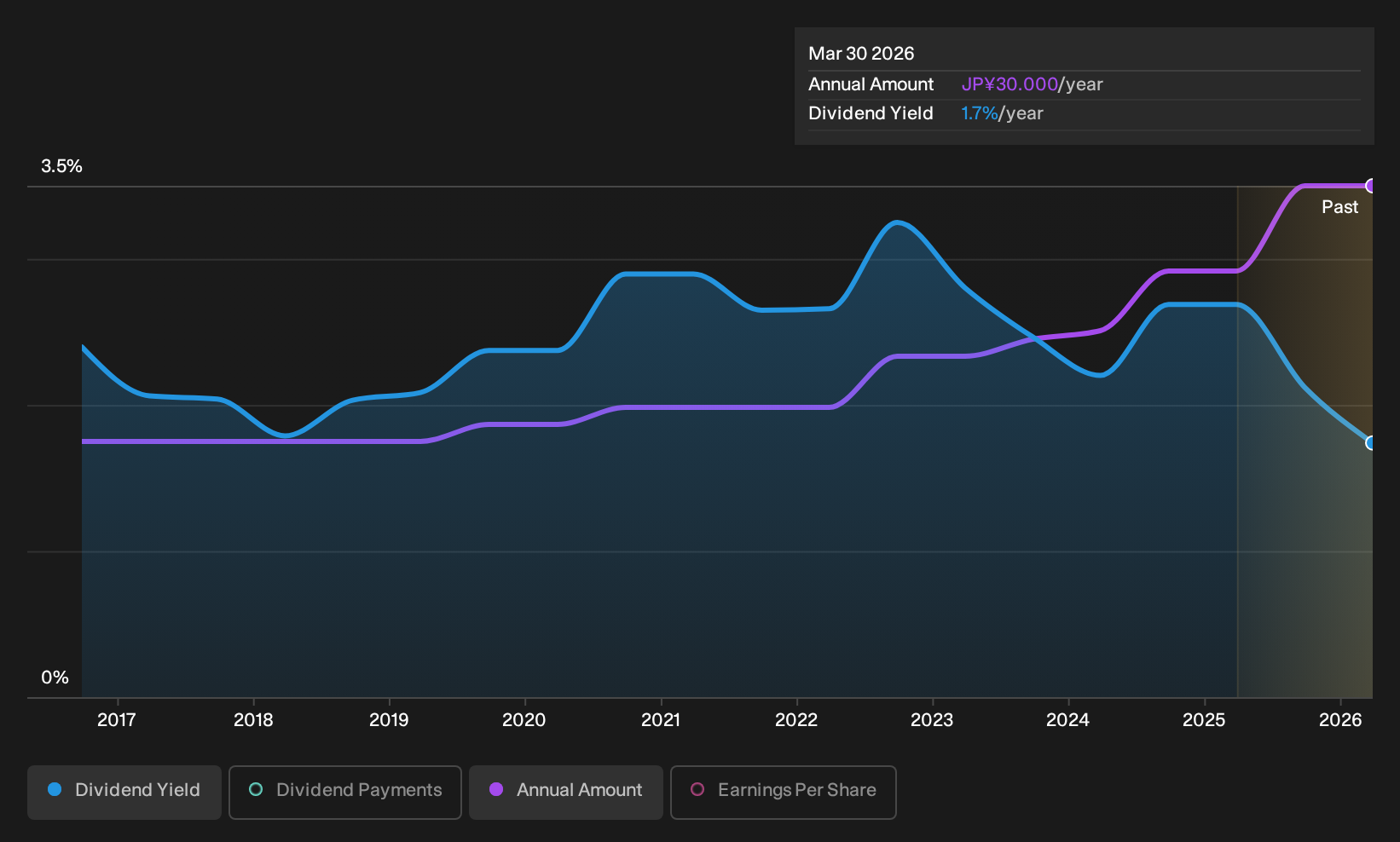Click the 2026 x-axis label
This screenshot has height=842, width=1400.
click(x=1340, y=720)
